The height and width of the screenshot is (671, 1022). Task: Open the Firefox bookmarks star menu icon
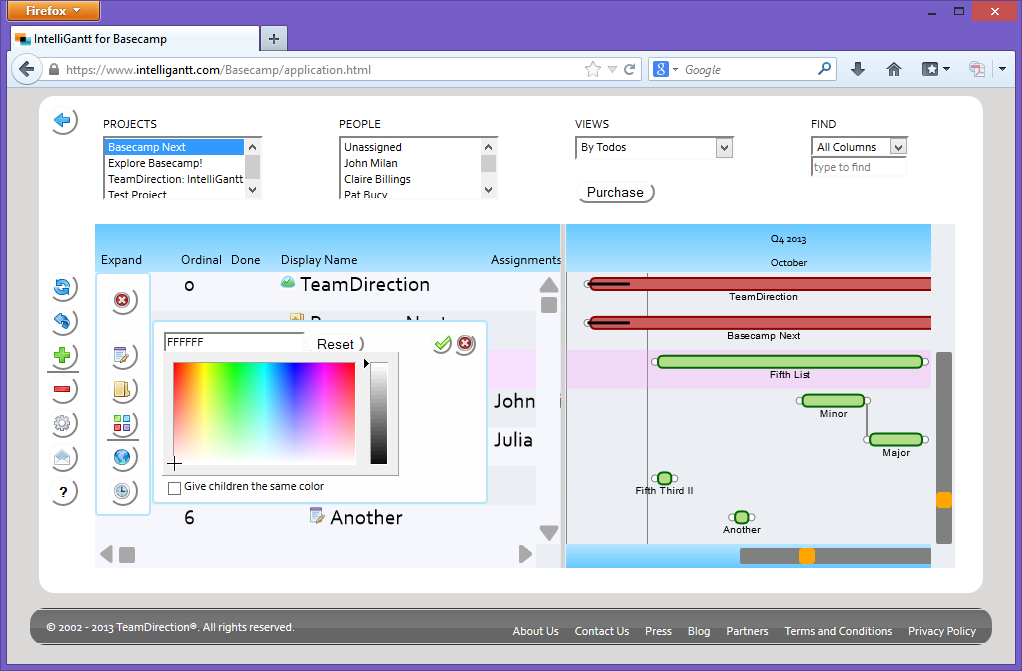click(935, 69)
